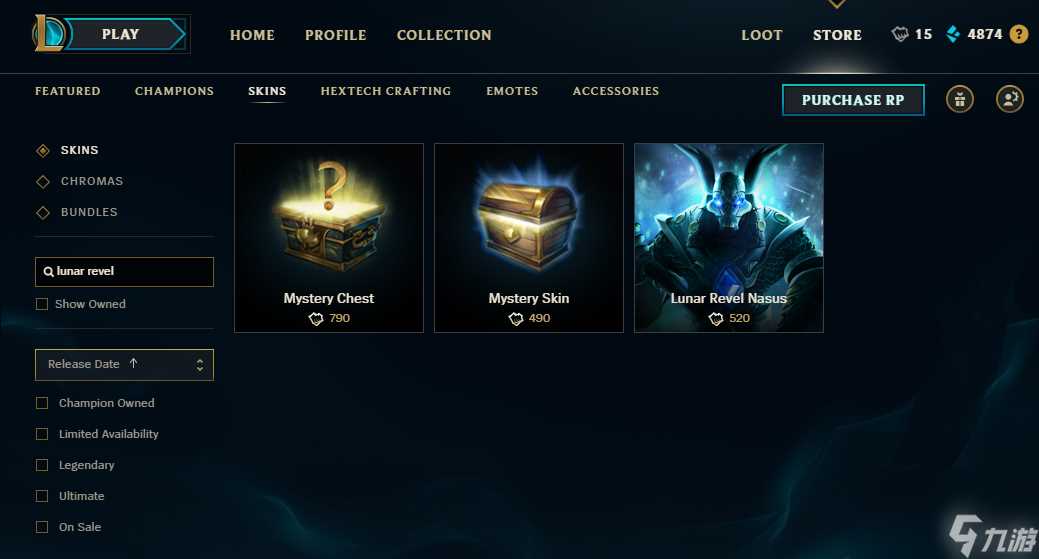This screenshot has height=559, width=1039.
Task: Open the gifting center gift icon
Action: [x=959, y=99]
